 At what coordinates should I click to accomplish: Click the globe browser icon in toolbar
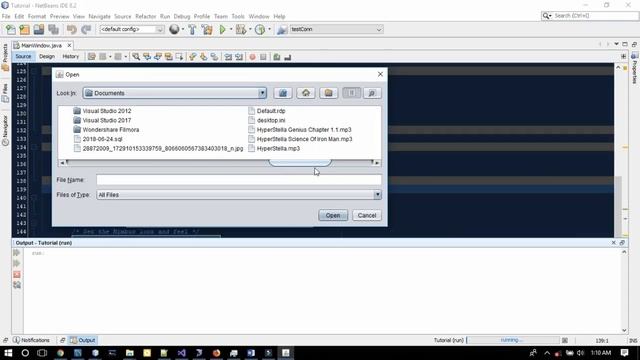pyautogui.click(x=174, y=29)
